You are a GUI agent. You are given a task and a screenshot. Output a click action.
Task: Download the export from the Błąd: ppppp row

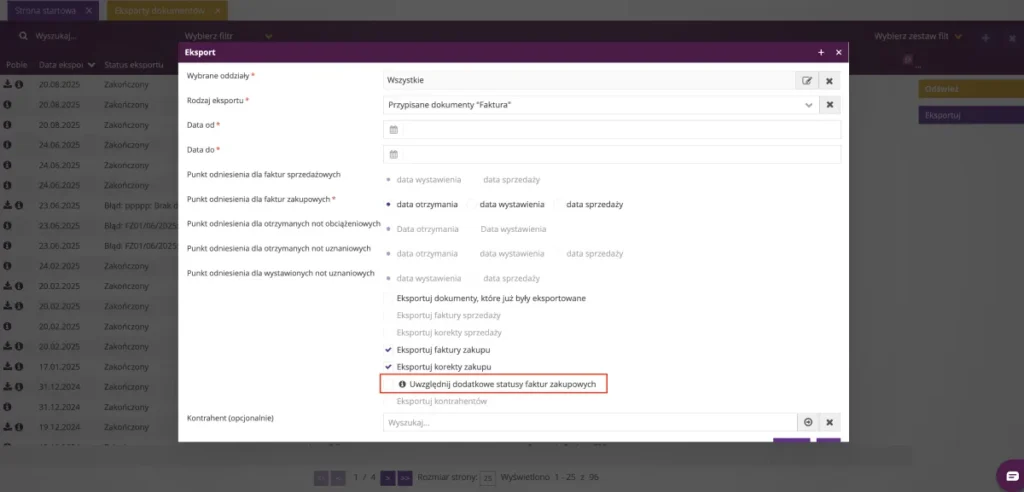tap(7, 205)
